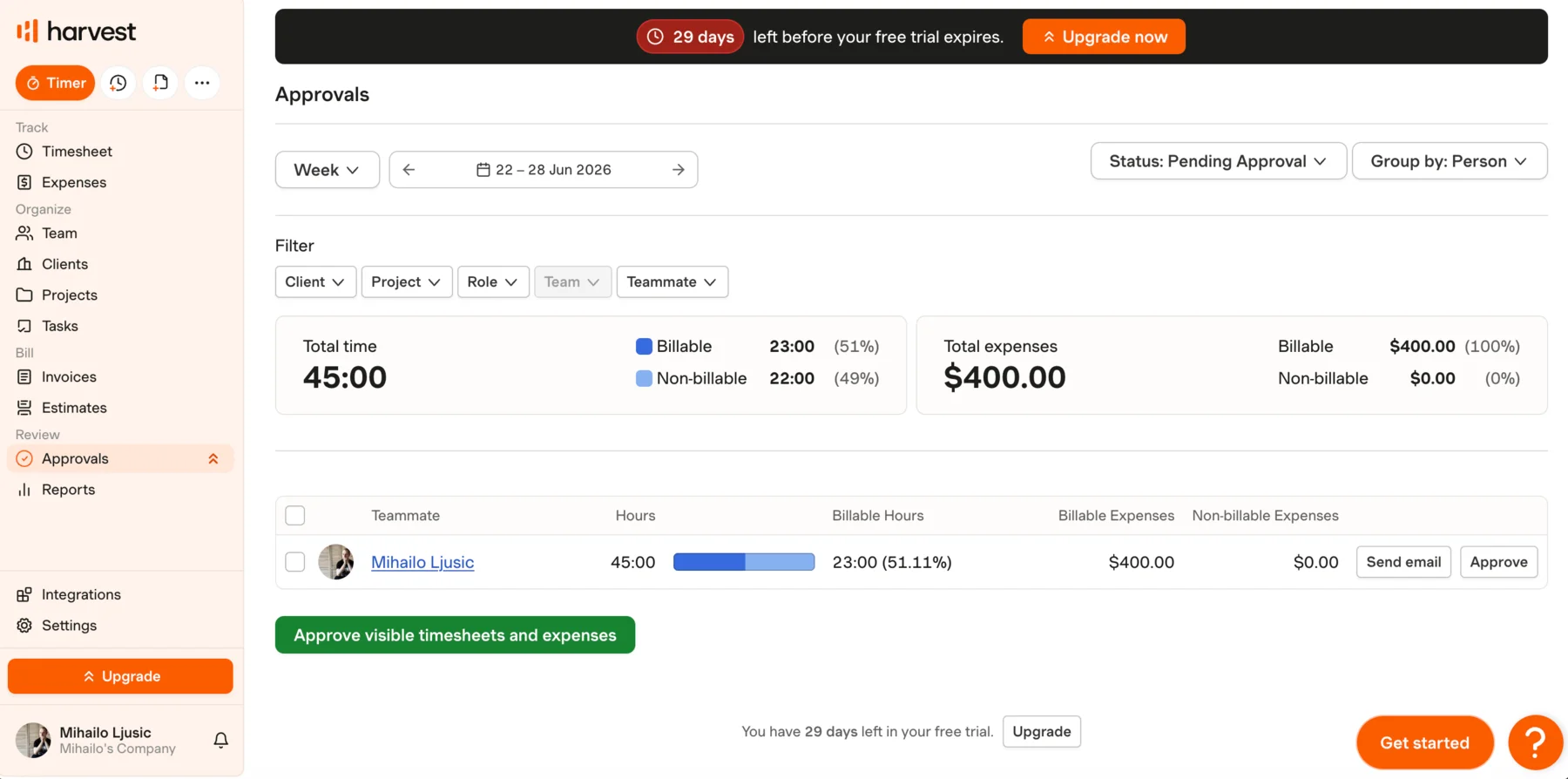Open the three-dots more menu
This screenshot has width=1568, height=779.
pos(202,83)
